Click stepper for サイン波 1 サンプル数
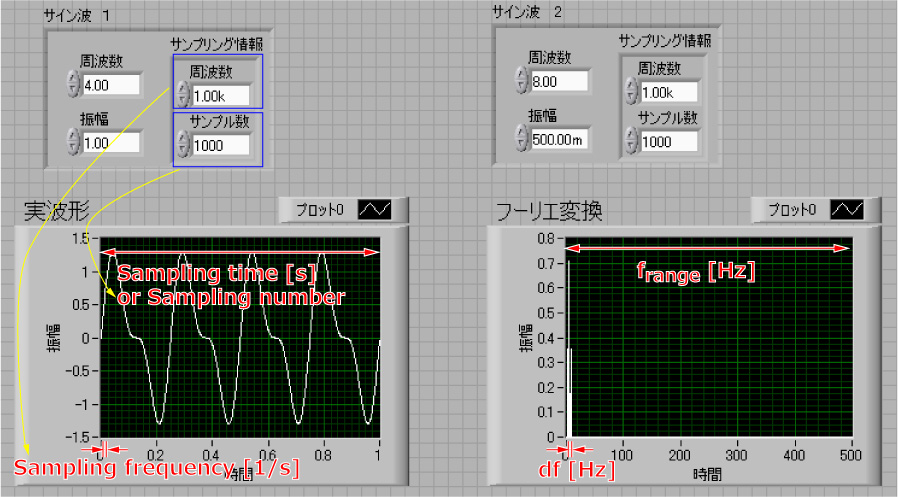The height and width of the screenshot is (497, 898). (182, 145)
